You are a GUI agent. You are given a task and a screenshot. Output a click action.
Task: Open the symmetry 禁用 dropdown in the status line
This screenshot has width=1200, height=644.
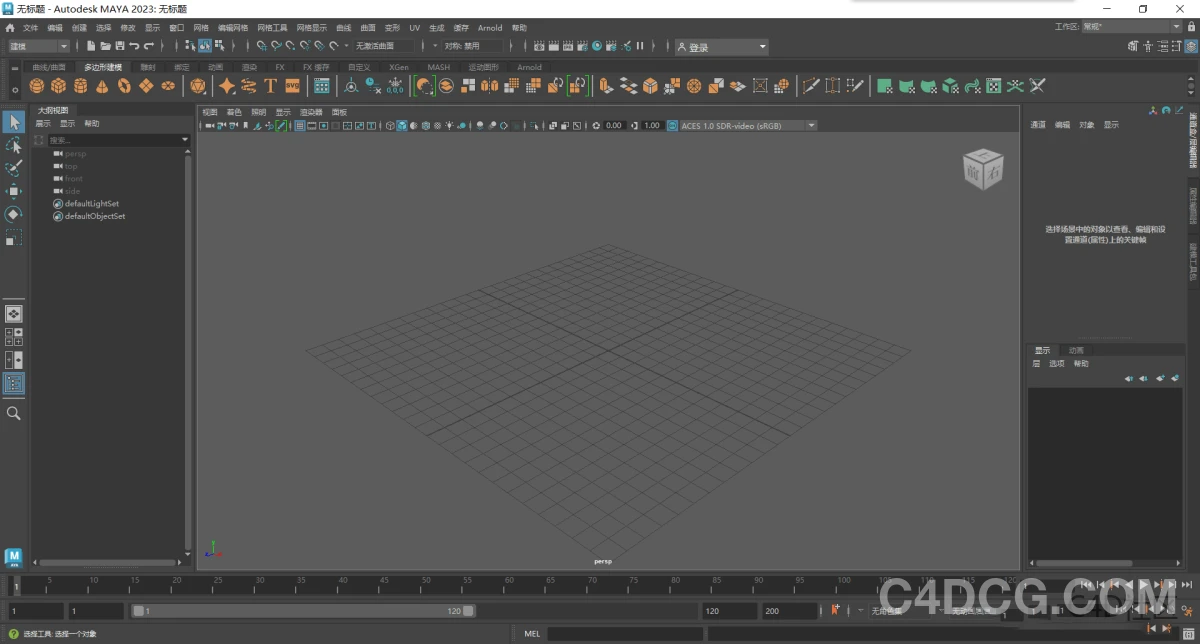click(x=470, y=46)
